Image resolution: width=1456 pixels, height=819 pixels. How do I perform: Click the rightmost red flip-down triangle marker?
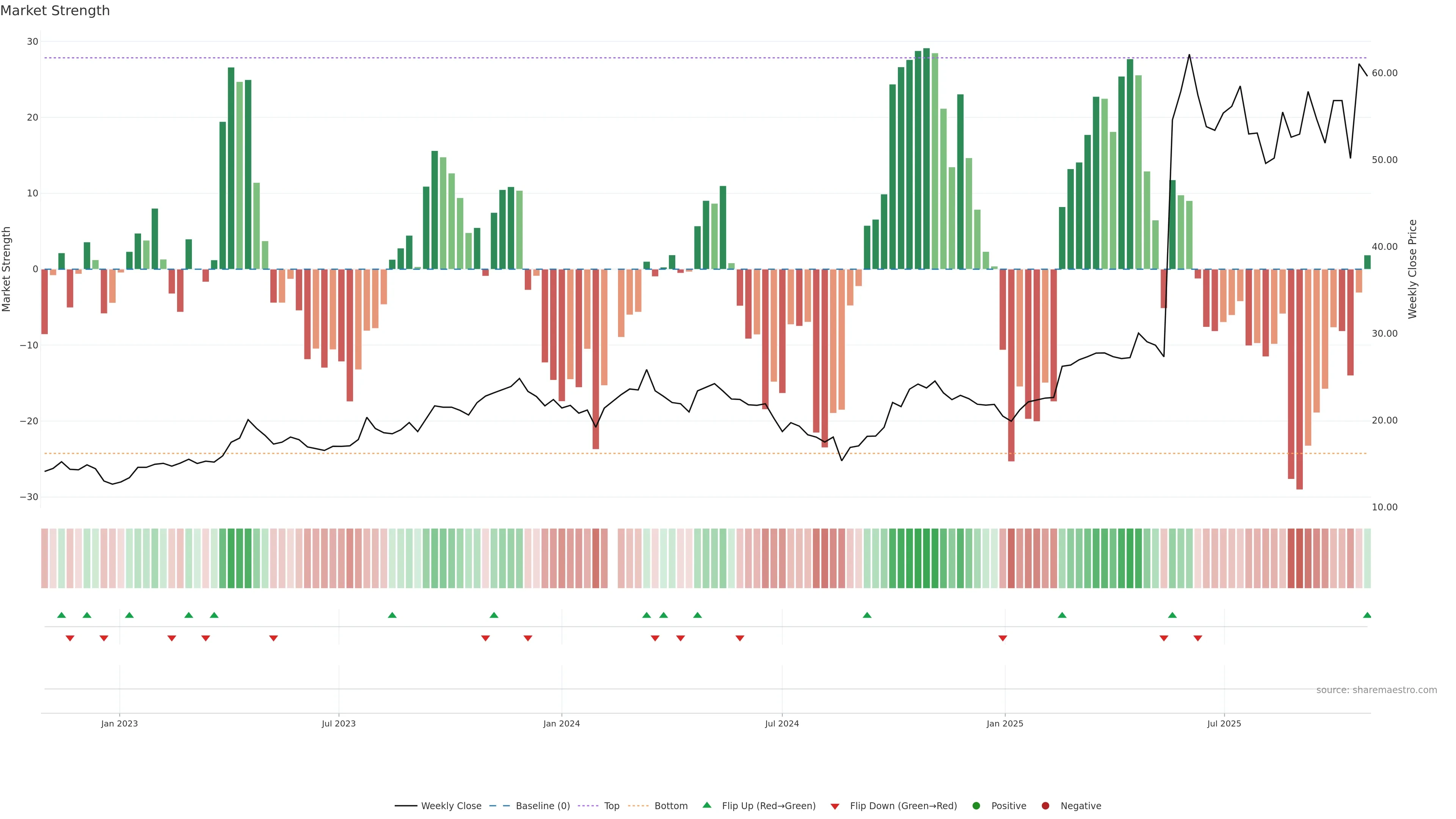tap(1198, 638)
